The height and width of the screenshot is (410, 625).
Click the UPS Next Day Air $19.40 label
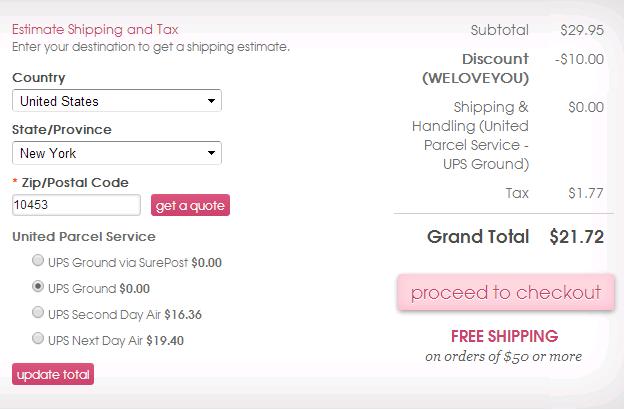point(116,341)
